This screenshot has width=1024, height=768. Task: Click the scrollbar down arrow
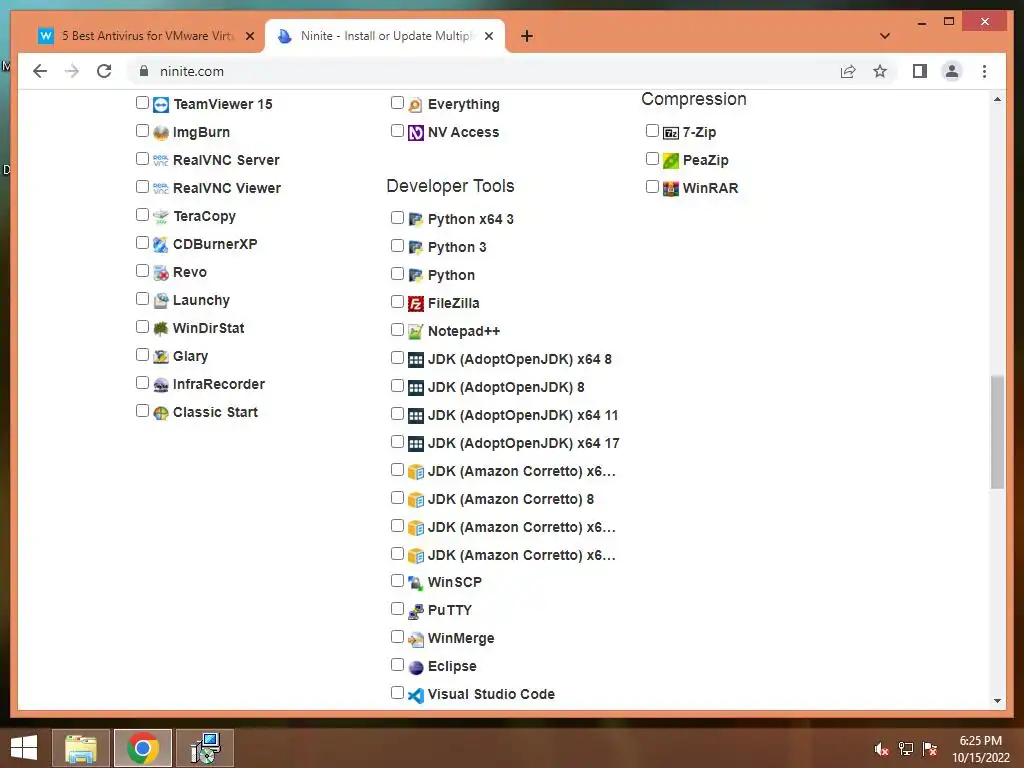[997, 701]
